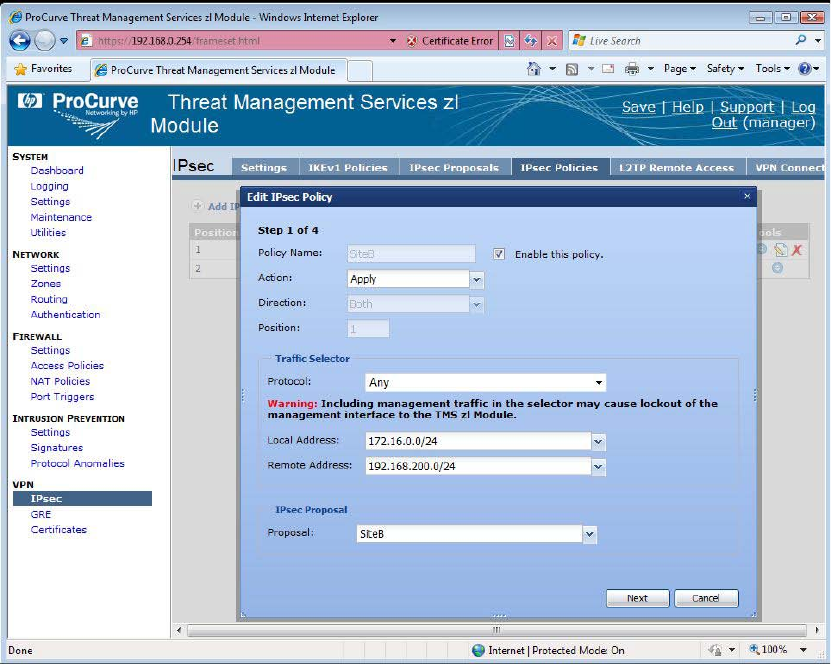Click the red delete X icon in row 1
The image size is (831, 664).
click(797, 250)
